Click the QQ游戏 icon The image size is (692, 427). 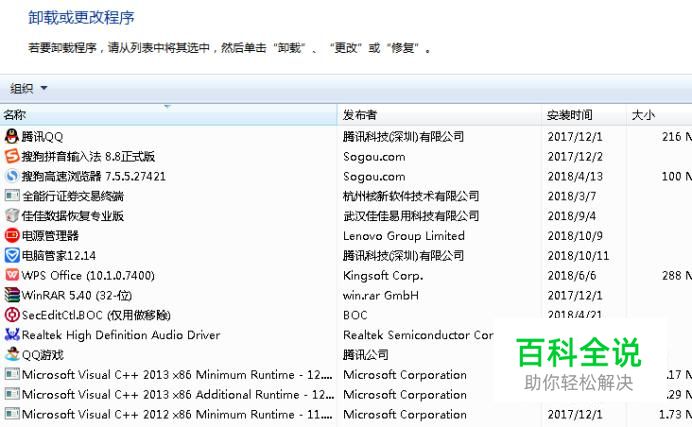(11, 354)
